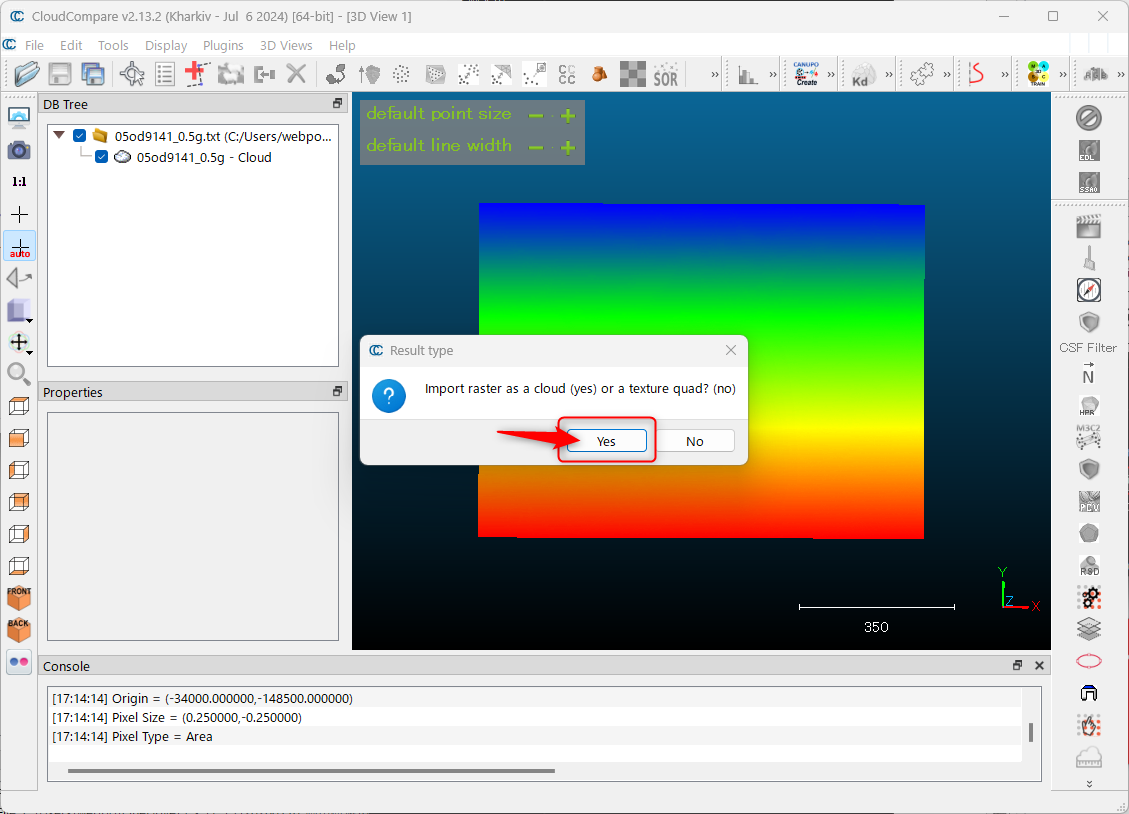
Task: Click the SOR filter toolbar icon
Action: tap(665, 74)
